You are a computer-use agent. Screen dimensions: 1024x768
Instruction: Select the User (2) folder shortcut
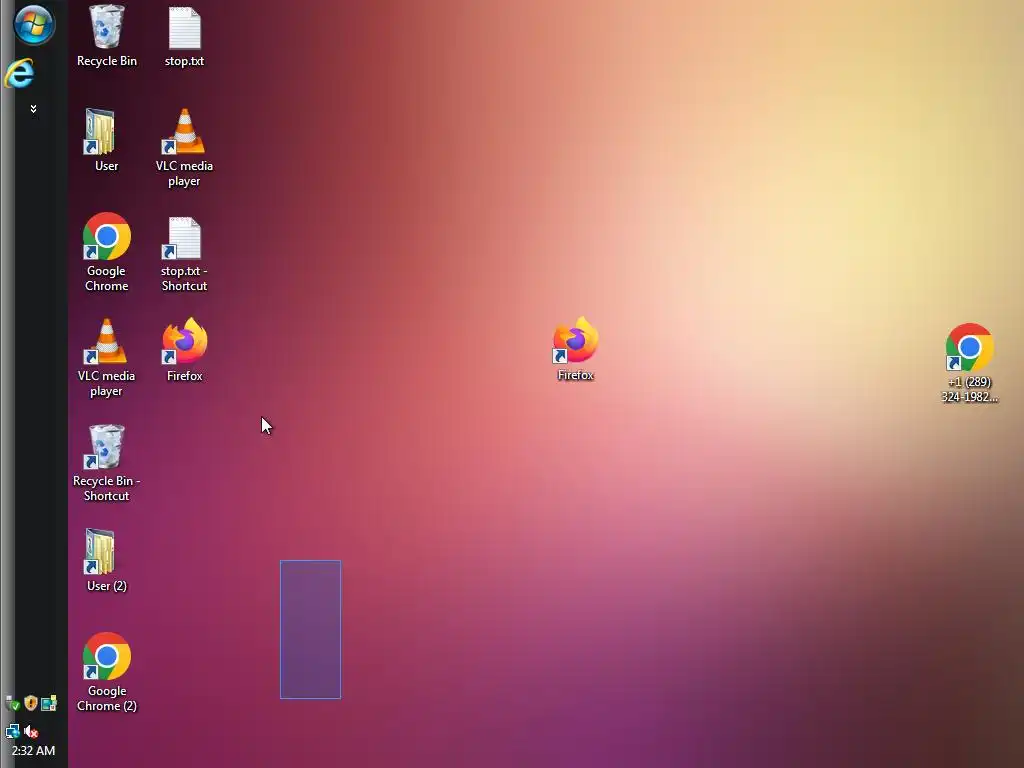106,560
